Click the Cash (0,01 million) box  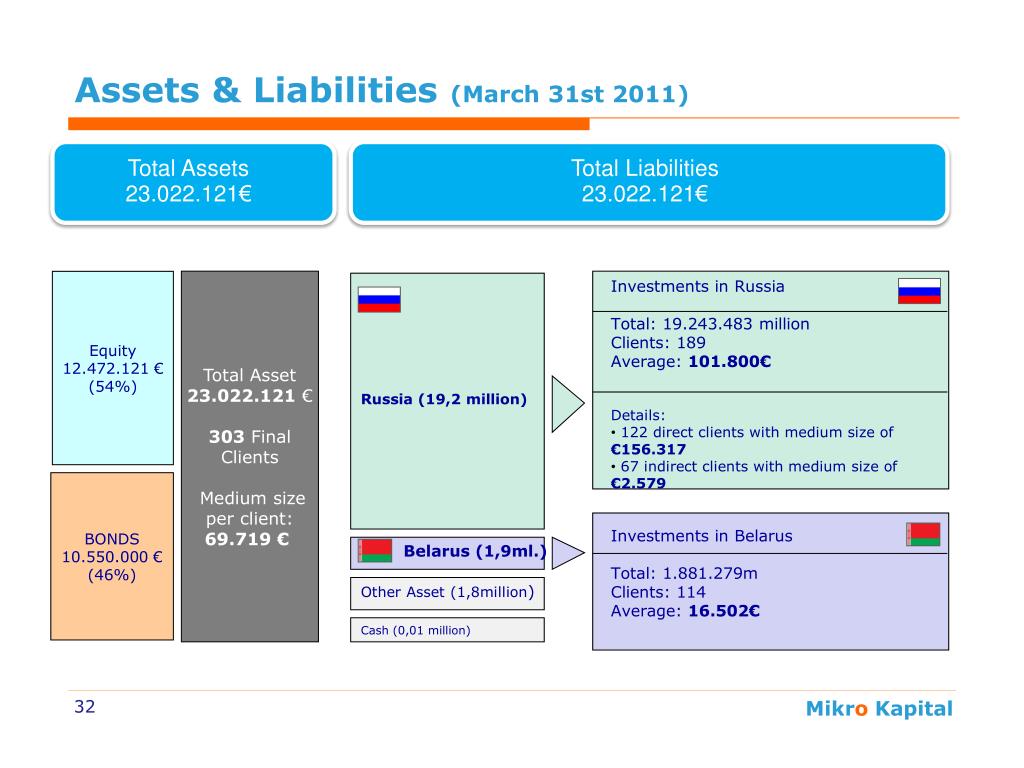tap(447, 630)
